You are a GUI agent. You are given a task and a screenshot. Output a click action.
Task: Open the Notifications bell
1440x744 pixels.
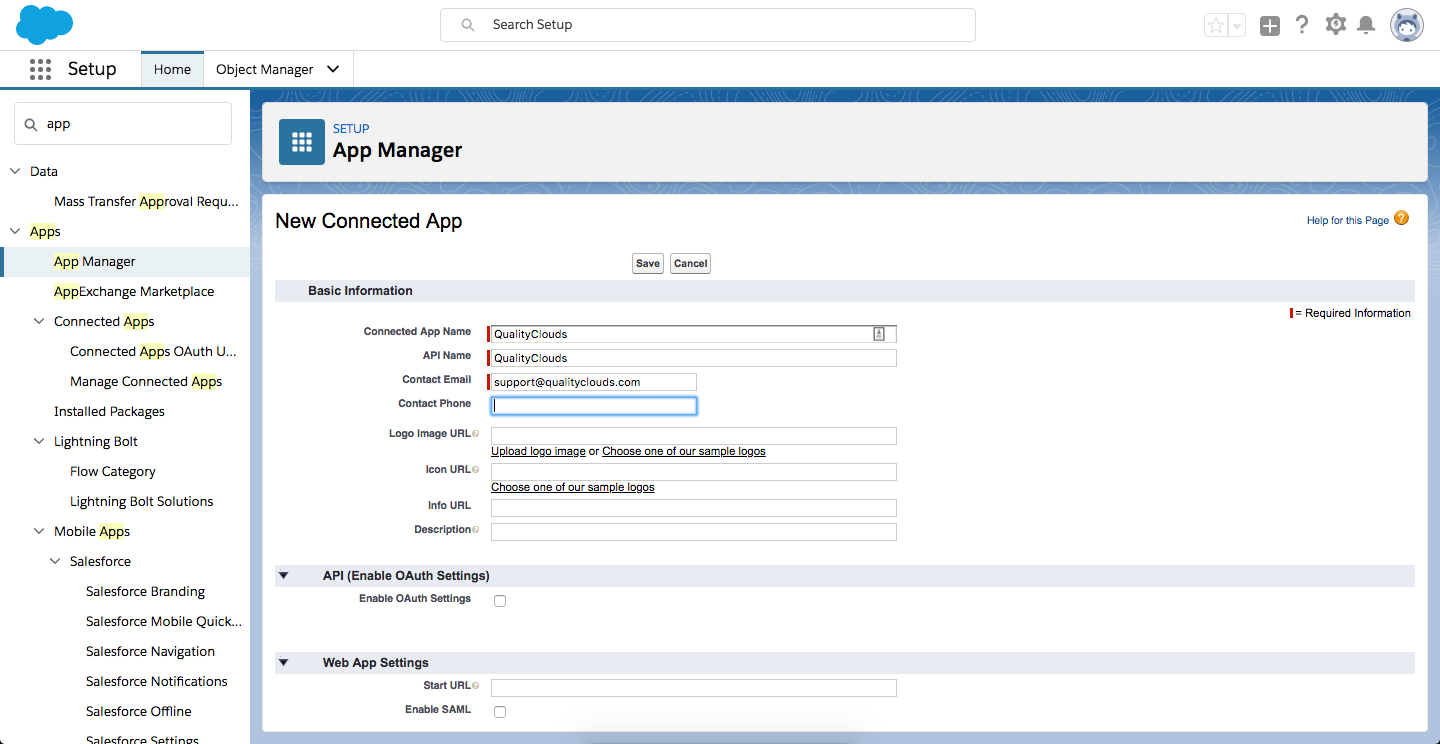tap(1366, 25)
